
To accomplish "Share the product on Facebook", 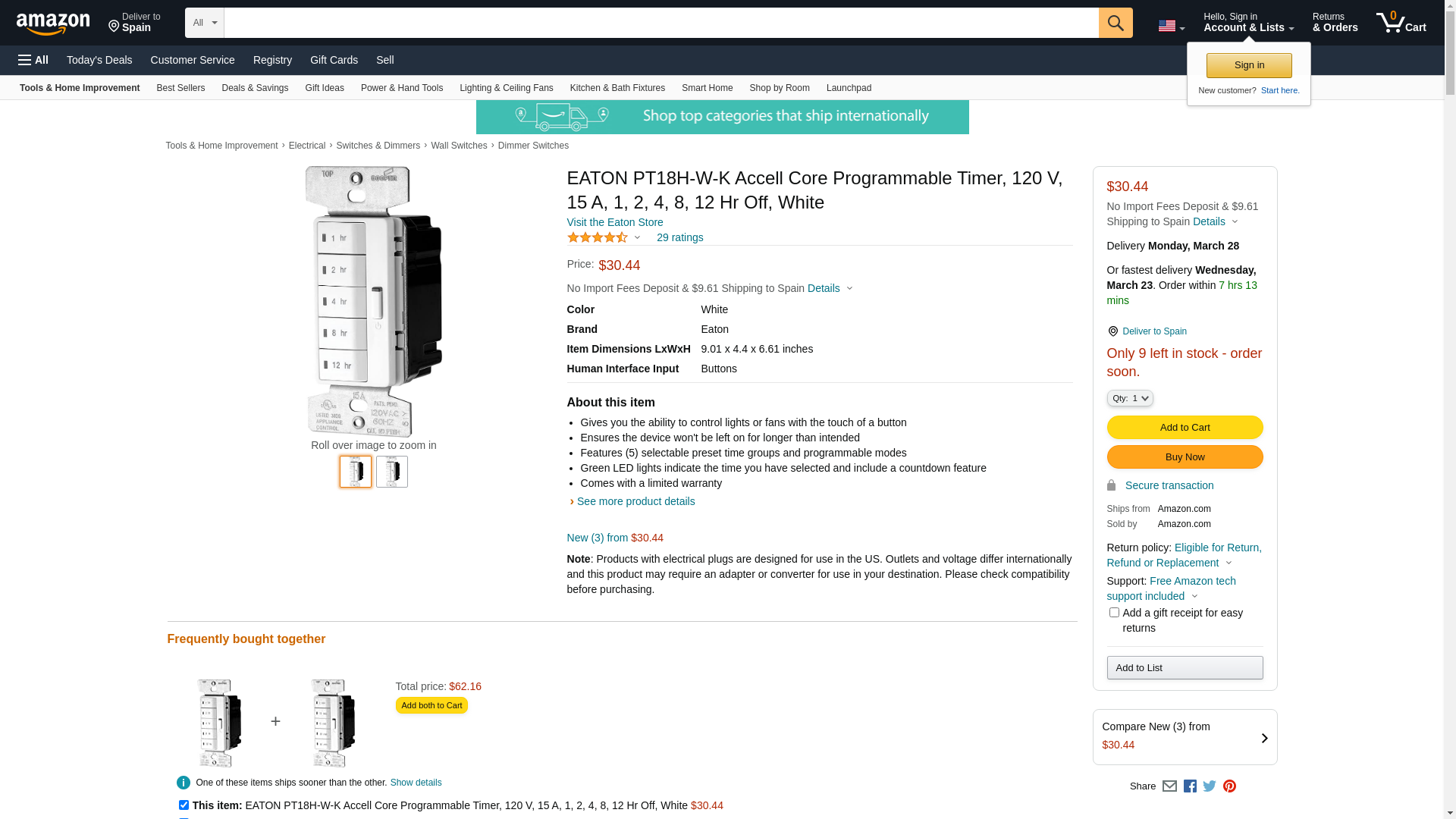I will point(1190,786).
